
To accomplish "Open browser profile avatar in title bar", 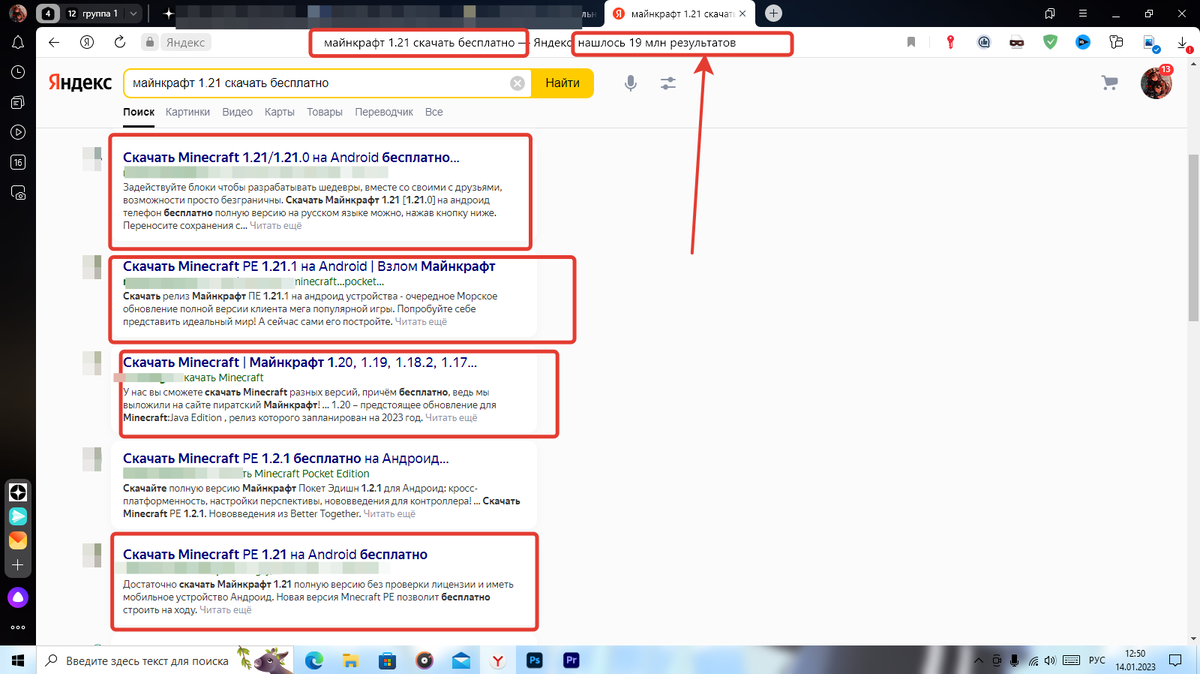I will point(18,14).
